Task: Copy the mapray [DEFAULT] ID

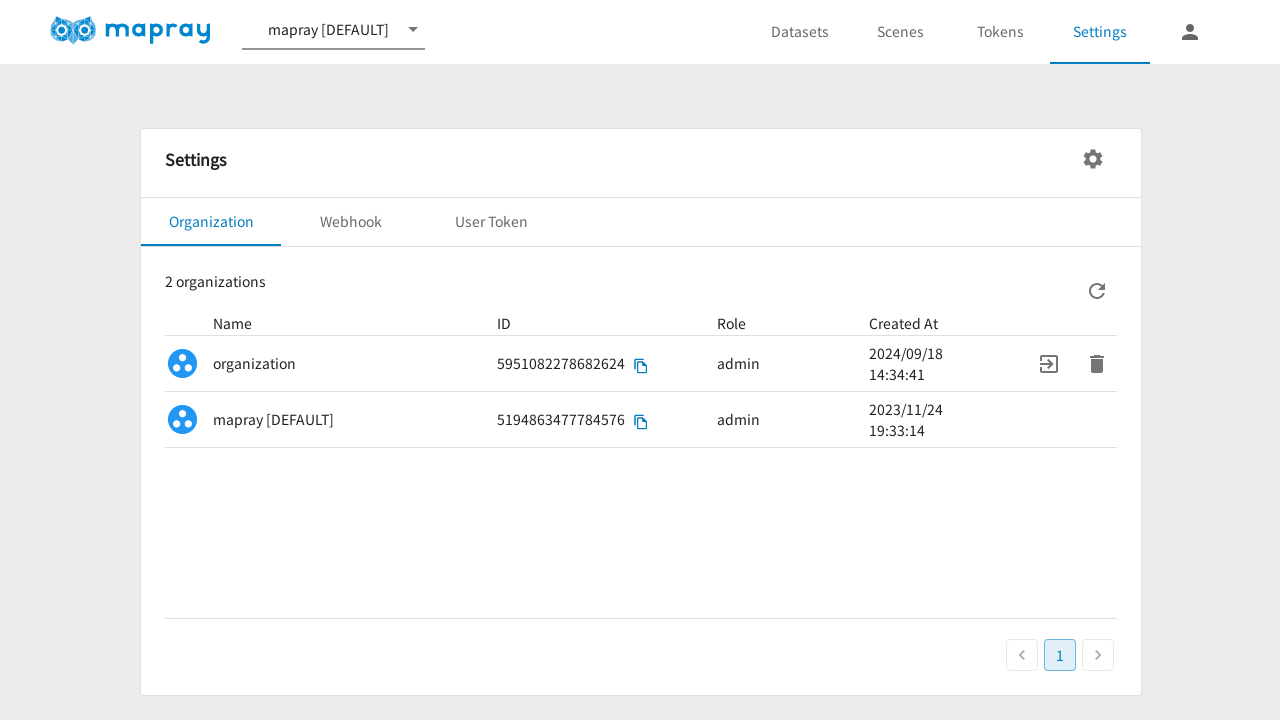Action: [x=641, y=422]
